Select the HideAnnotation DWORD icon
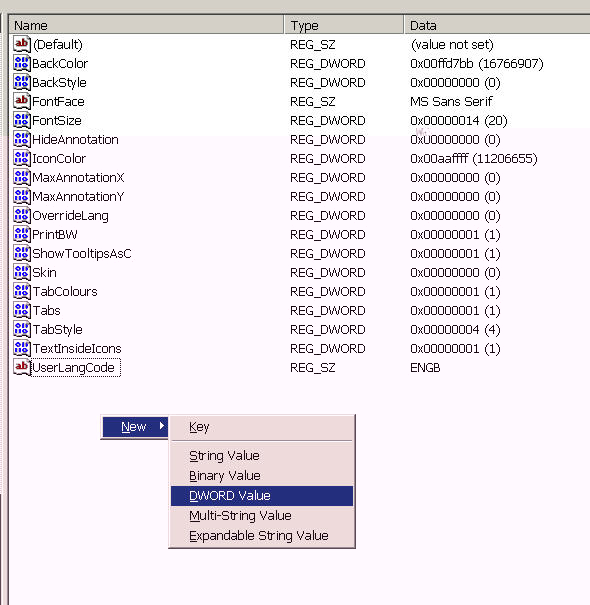Image resolution: width=590 pixels, height=605 pixels. pos(22,139)
